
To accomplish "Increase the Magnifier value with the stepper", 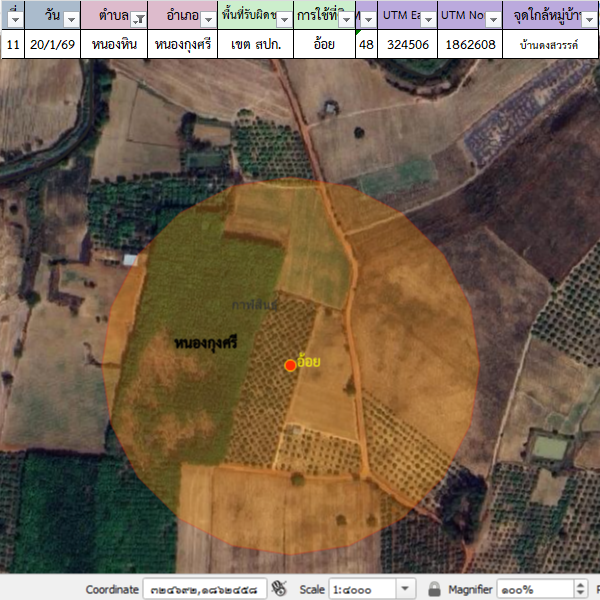I will [x=583, y=586].
